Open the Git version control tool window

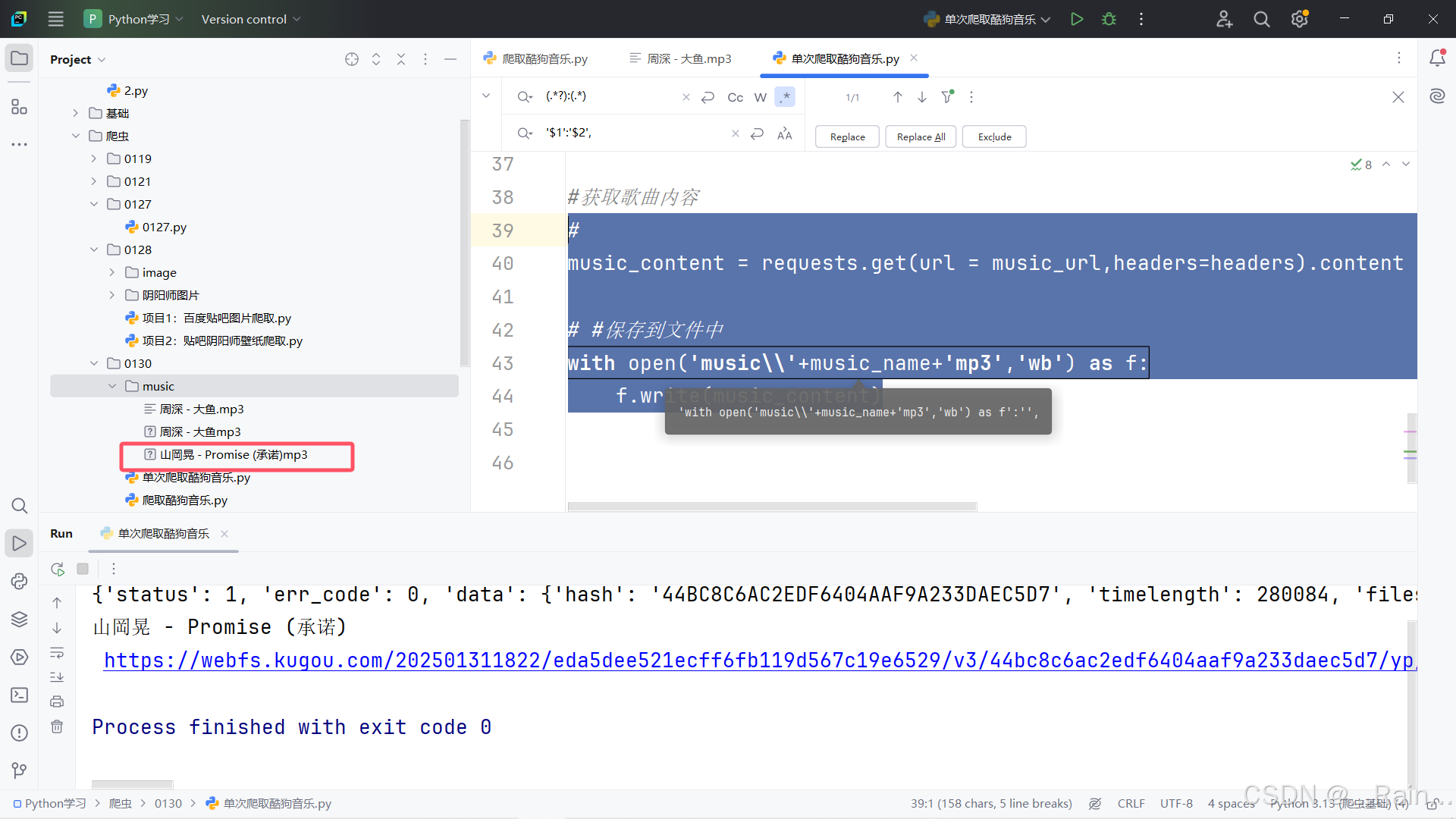(x=20, y=770)
